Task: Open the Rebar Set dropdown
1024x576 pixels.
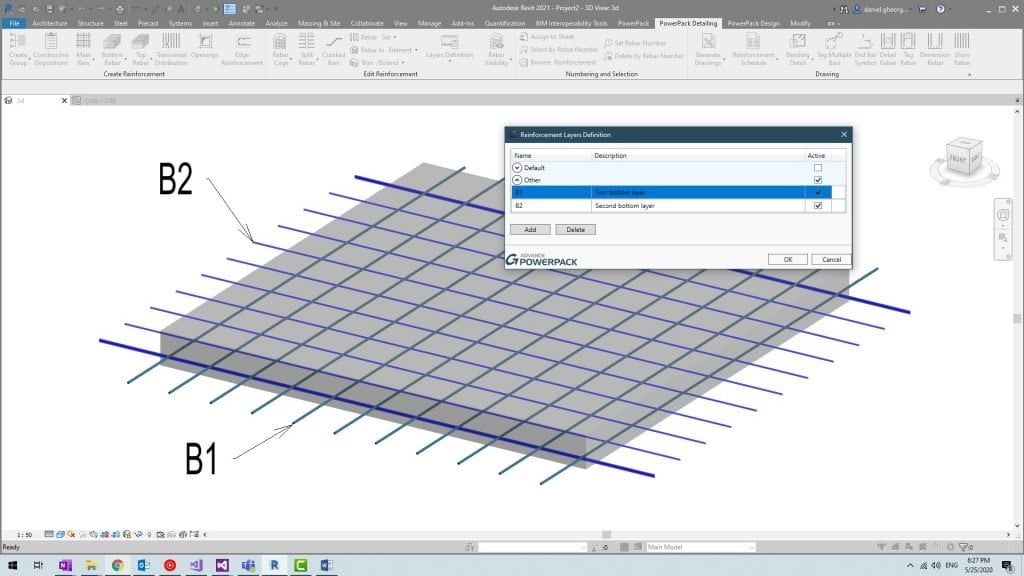Action: 374,37
